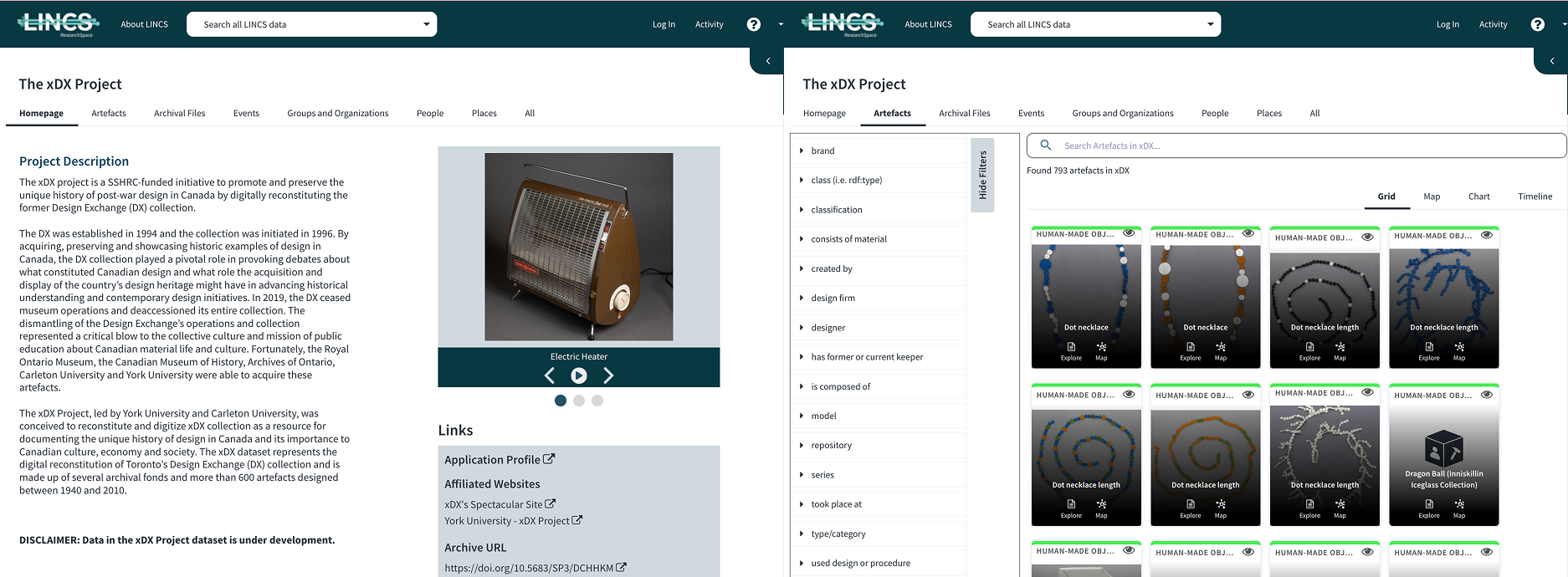The height and width of the screenshot is (577, 1568).
Task: Click Explore on orange-beaded Dot necklace card
Action: pos(1191,350)
